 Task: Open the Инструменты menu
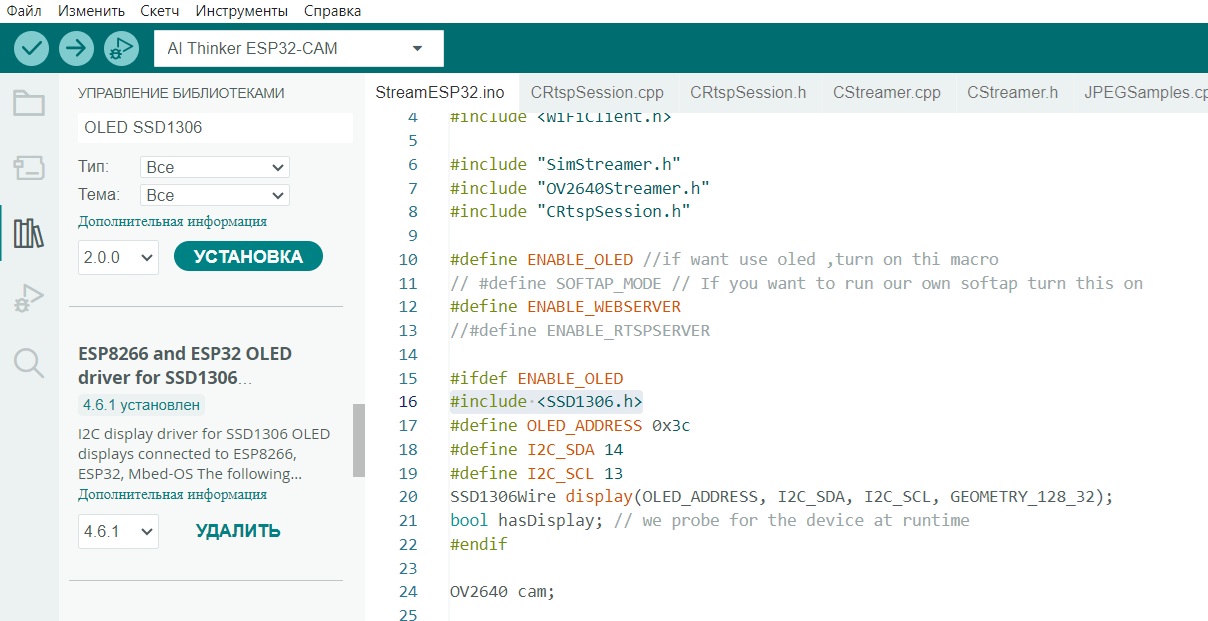[x=242, y=11]
